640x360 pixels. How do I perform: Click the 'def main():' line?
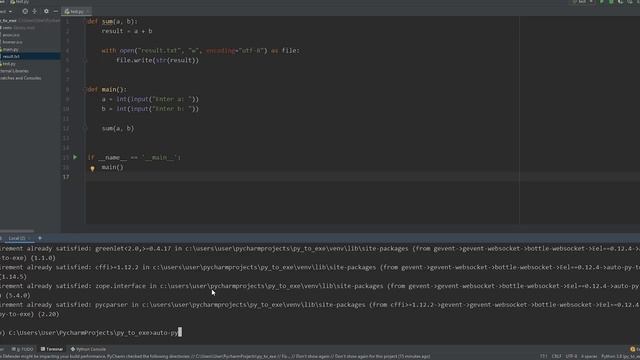point(107,89)
